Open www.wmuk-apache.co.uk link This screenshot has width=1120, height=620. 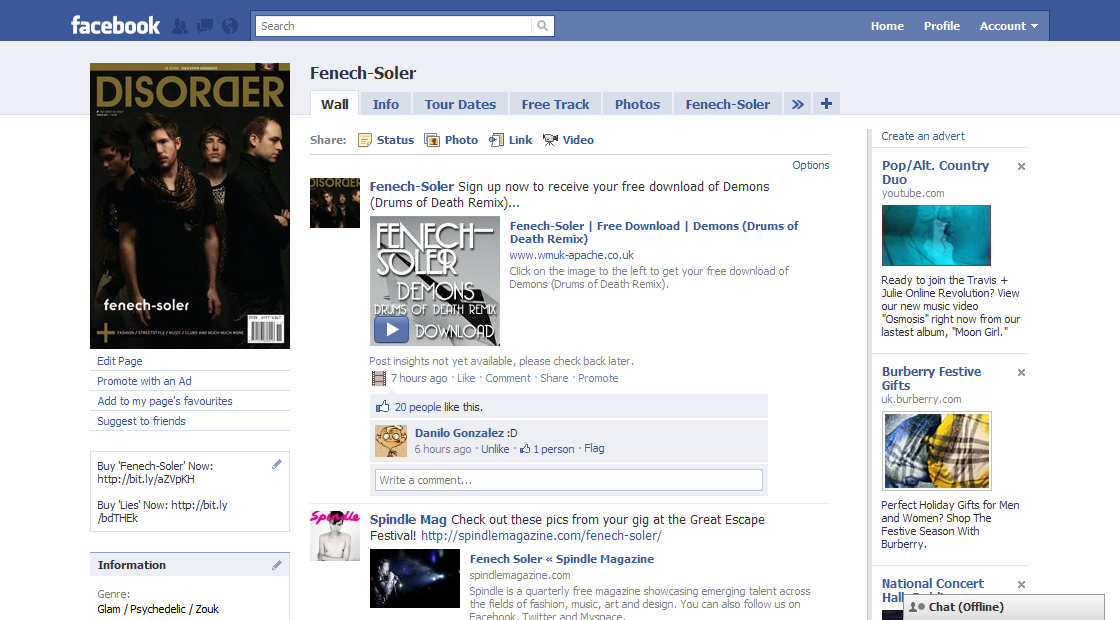[571, 255]
